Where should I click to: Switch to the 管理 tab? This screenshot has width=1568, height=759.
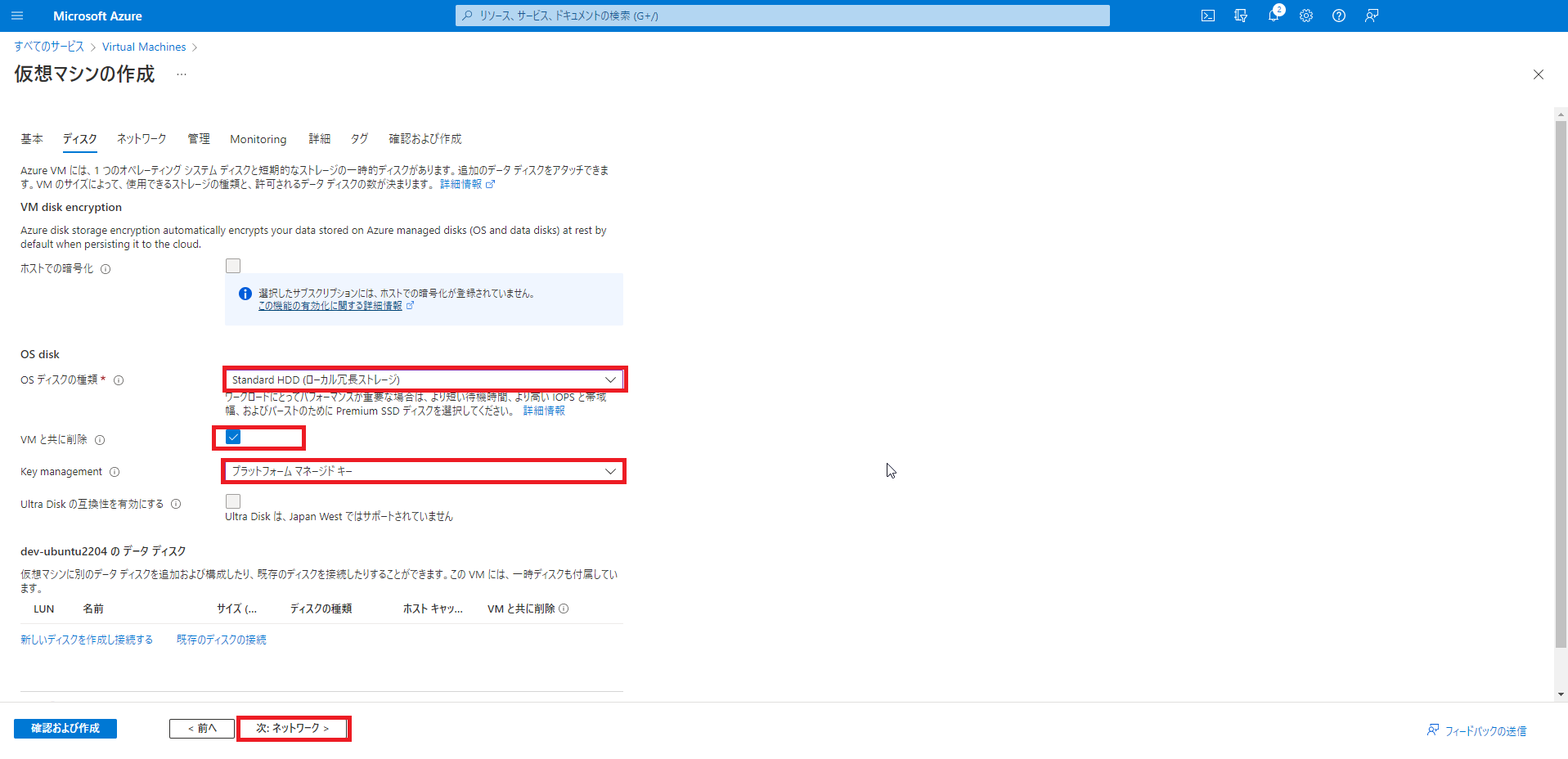199,139
